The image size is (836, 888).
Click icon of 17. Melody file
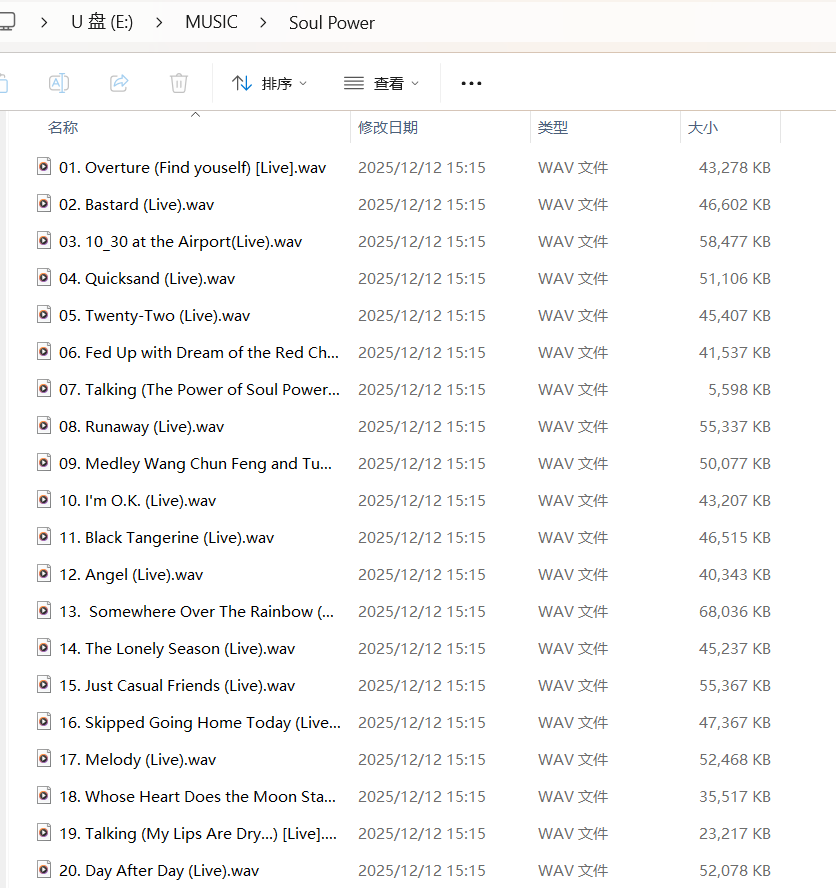point(44,758)
